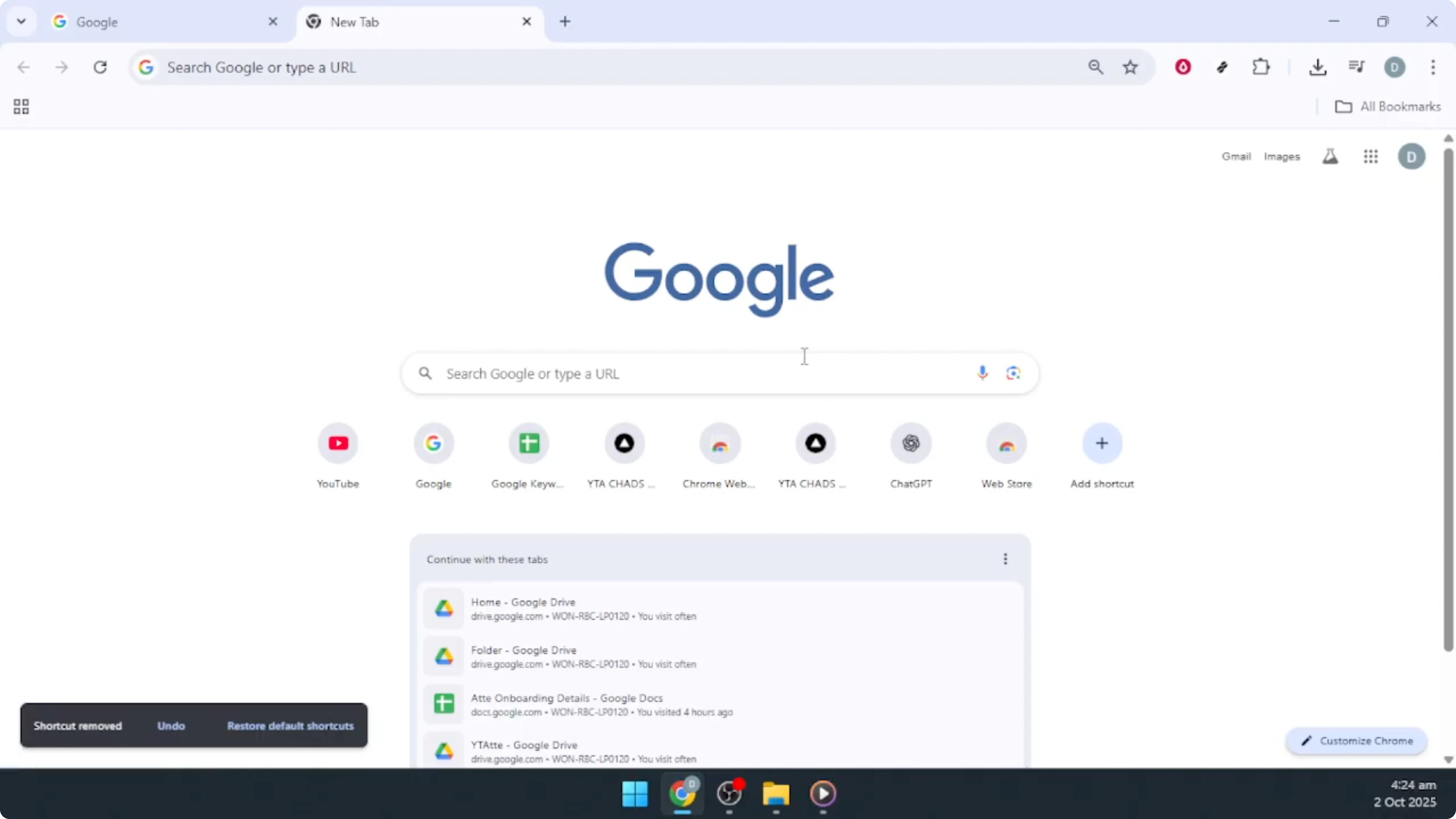Open Google apps grid launcher
The width and height of the screenshot is (1456, 819).
coord(1371,156)
